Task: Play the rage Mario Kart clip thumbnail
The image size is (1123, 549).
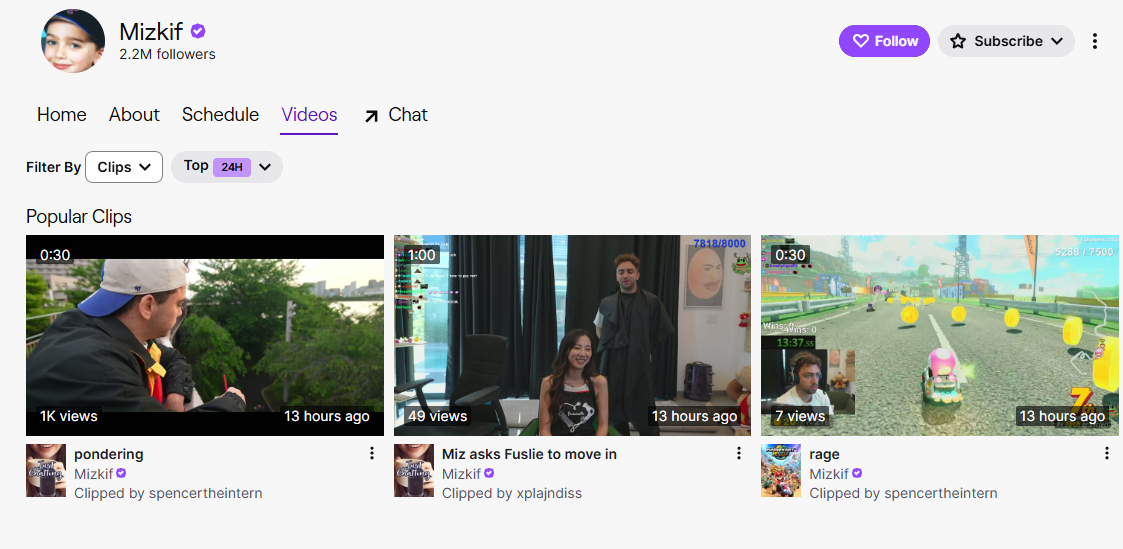Action: pos(940,335)
